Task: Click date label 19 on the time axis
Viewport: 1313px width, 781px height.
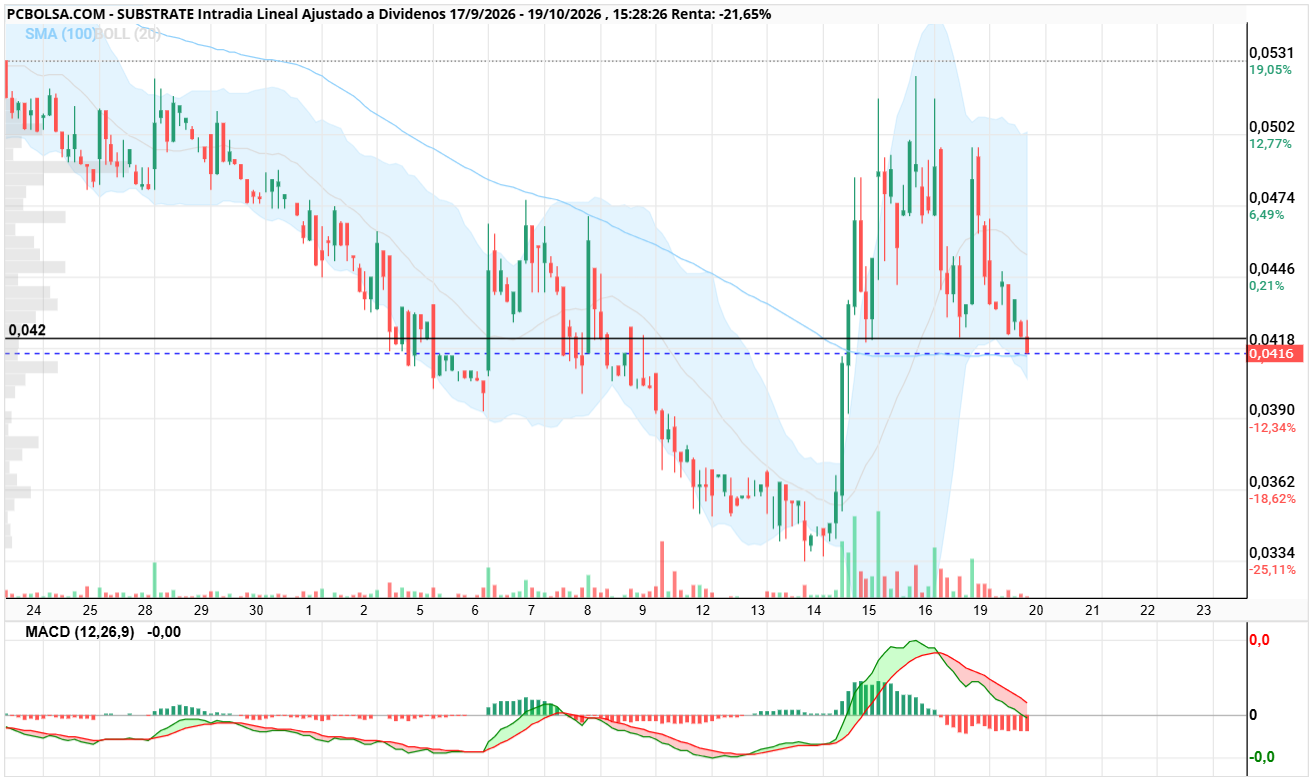Action: pyautogui.click(x=981, y=610)
